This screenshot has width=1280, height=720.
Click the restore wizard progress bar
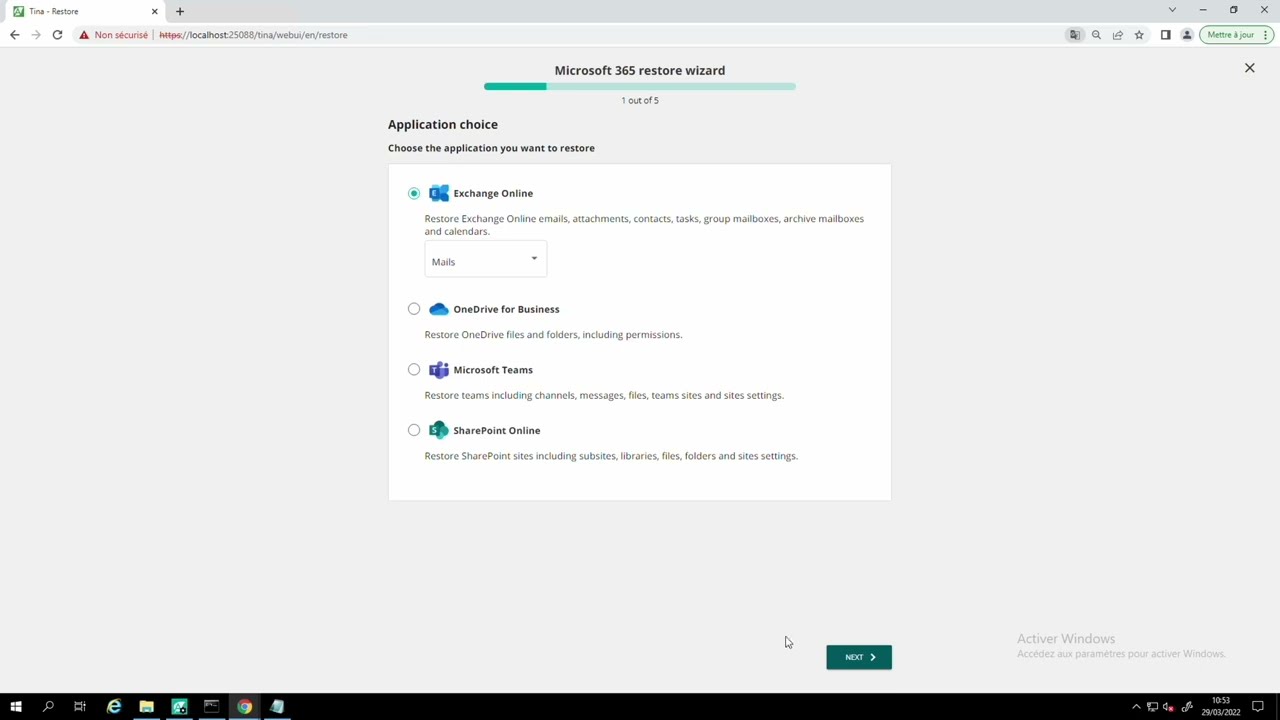point(640,87)
